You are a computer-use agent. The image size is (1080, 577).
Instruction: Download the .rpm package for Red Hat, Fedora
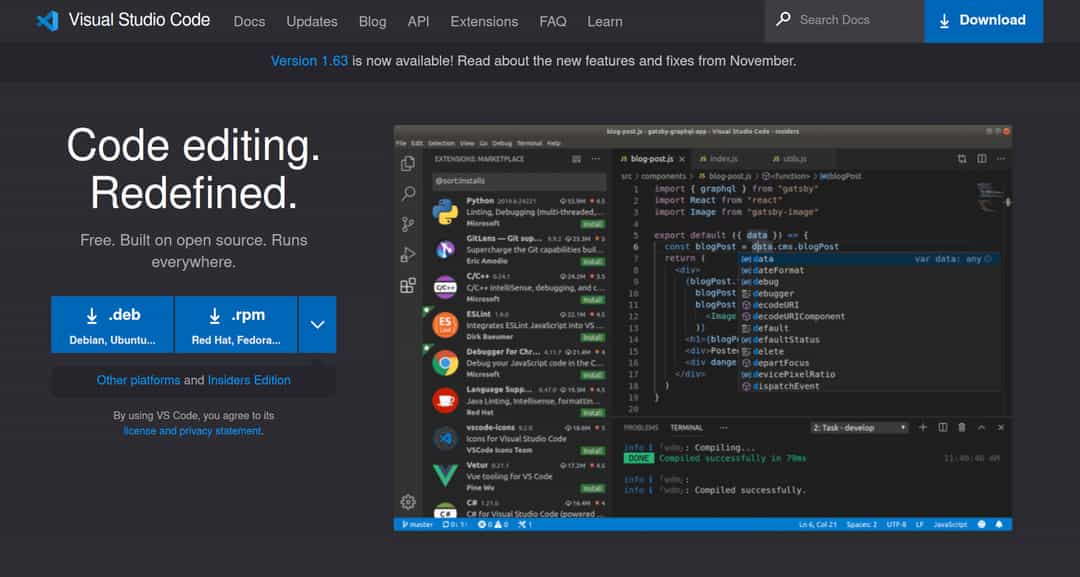coord(236,324)
